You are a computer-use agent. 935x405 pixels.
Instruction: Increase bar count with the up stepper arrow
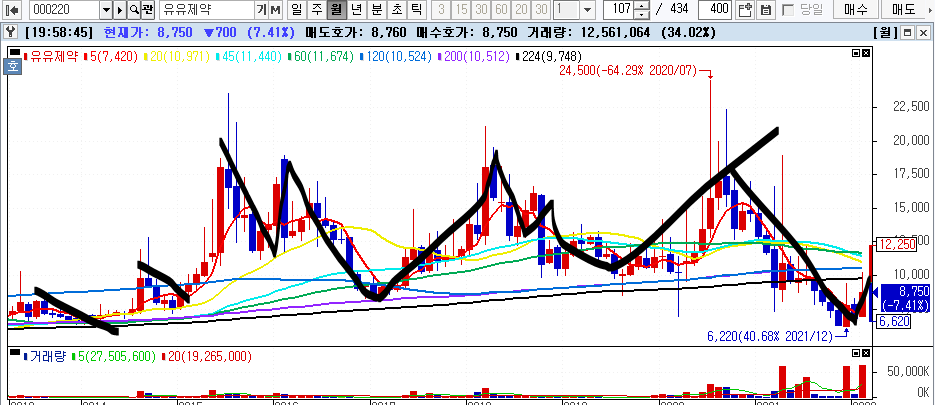642,6
